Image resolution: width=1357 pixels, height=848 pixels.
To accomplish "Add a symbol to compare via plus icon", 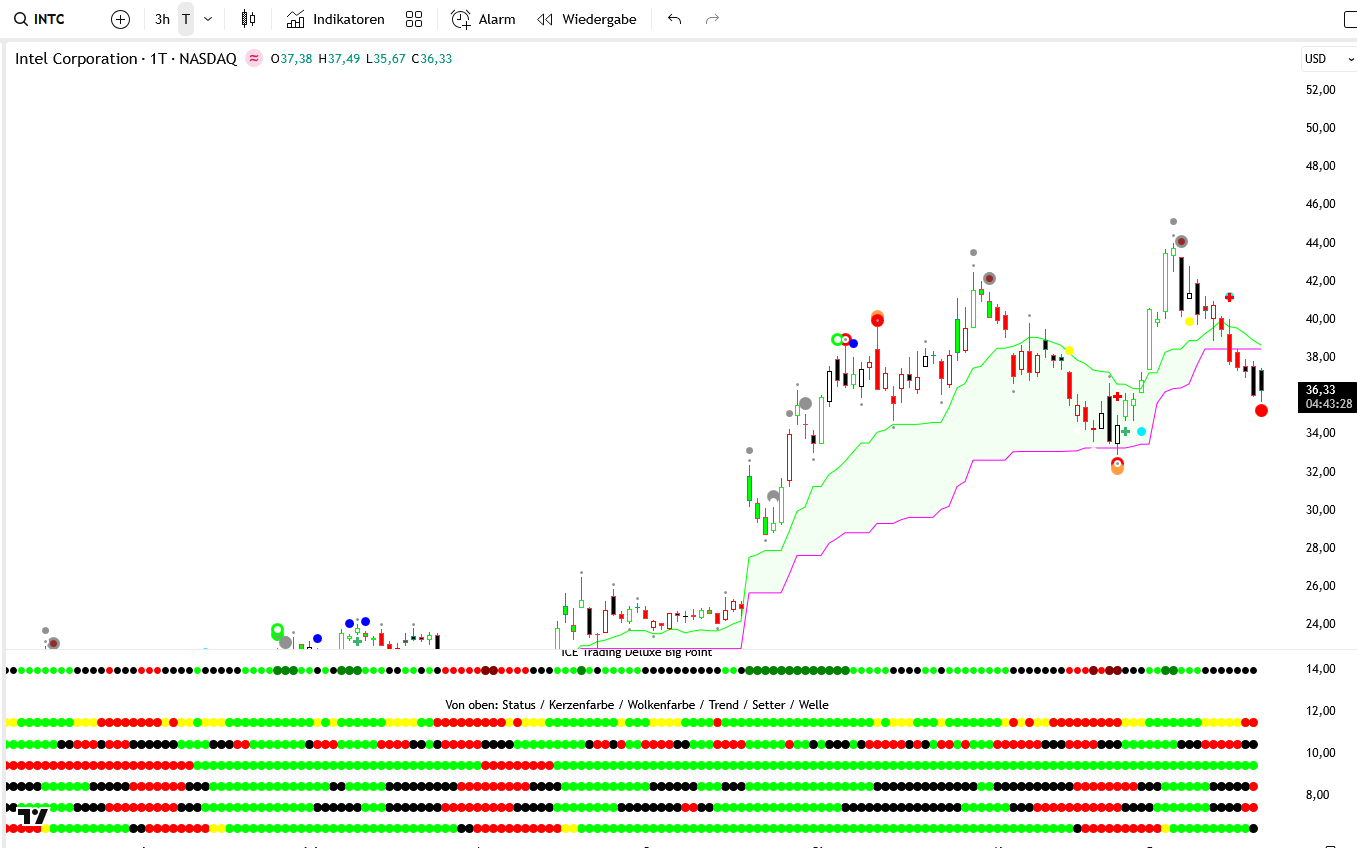I will pos(120,19).
